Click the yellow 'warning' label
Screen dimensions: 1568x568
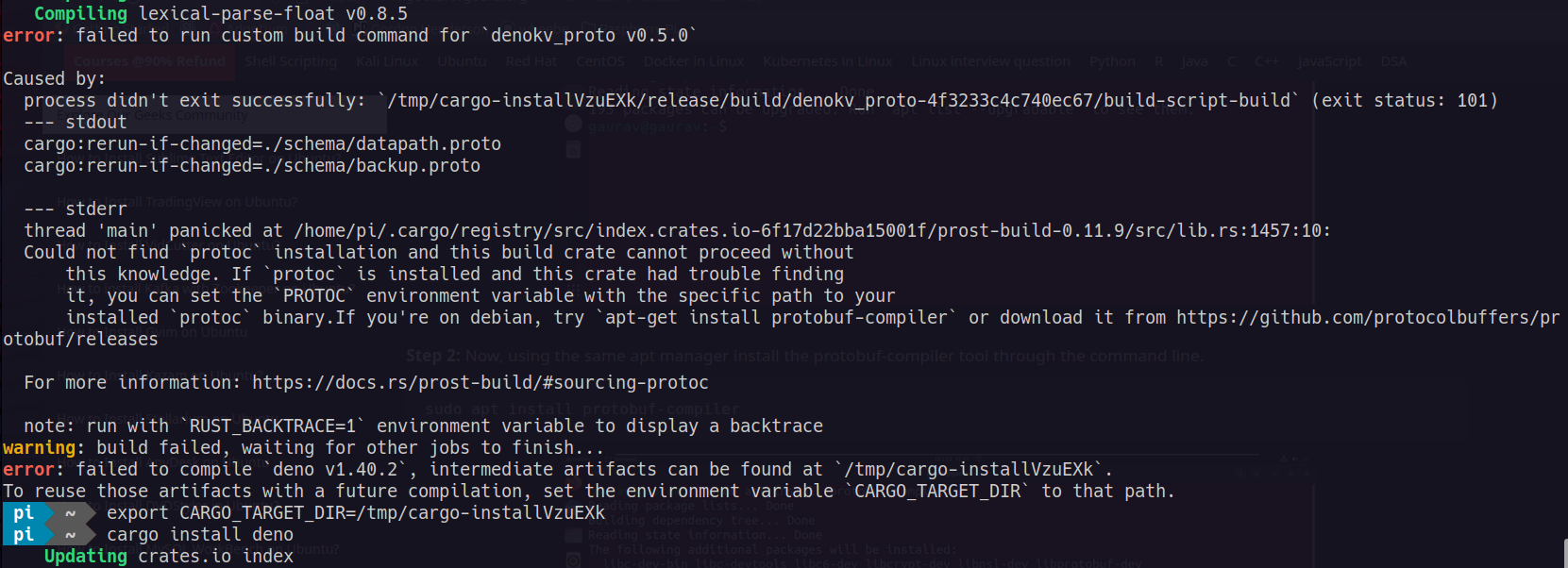39,447
